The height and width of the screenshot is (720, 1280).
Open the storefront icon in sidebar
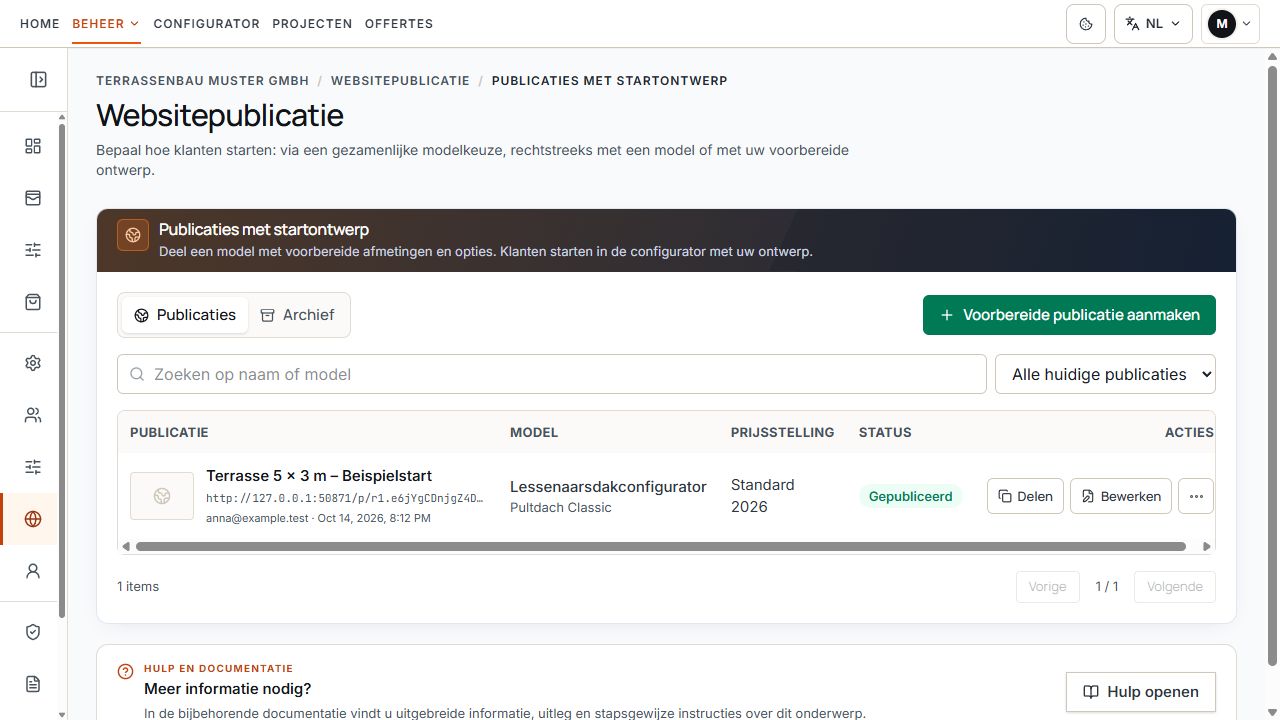[x=33, y=198]
